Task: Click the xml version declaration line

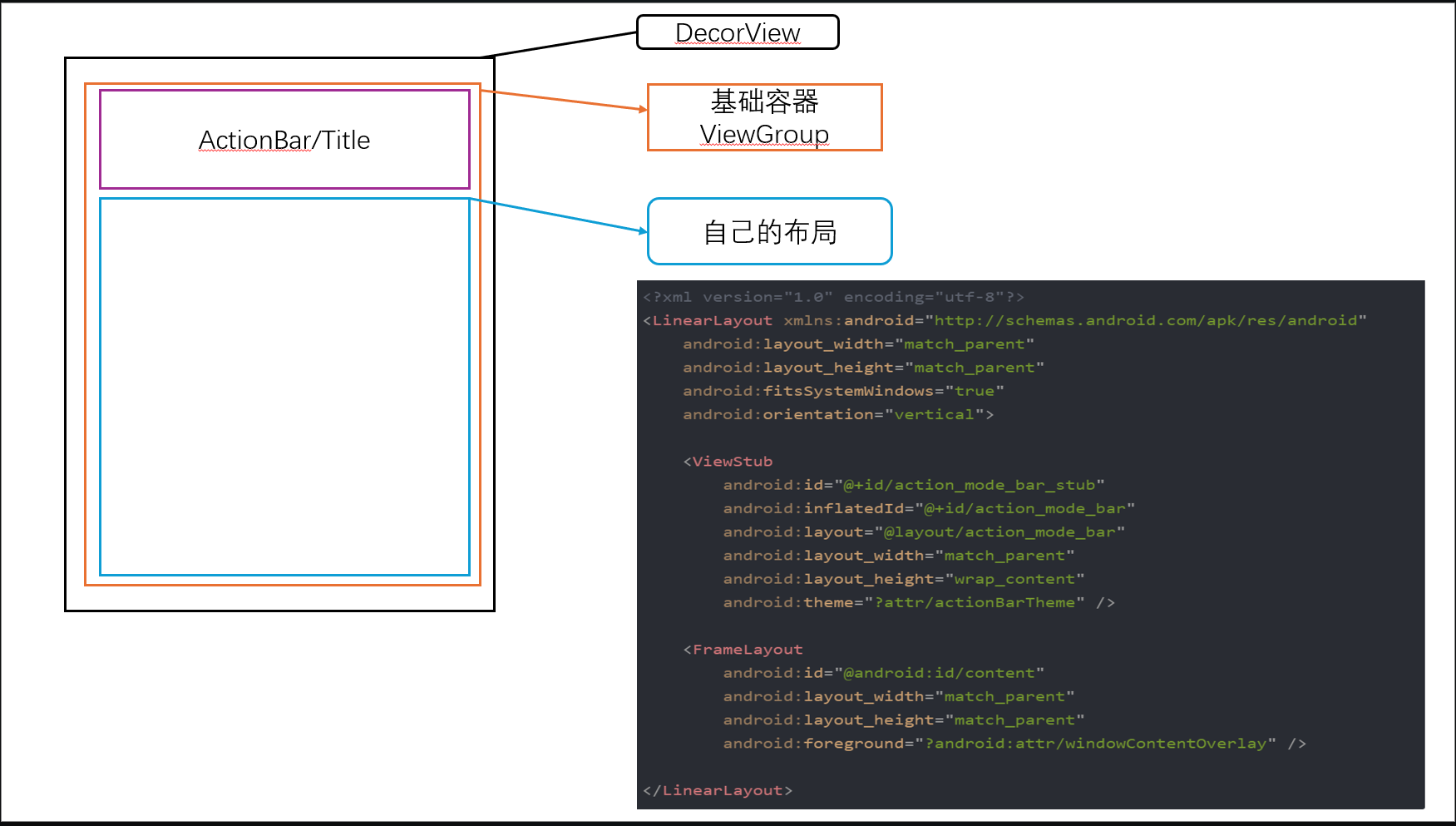Action: pos(832,296)
